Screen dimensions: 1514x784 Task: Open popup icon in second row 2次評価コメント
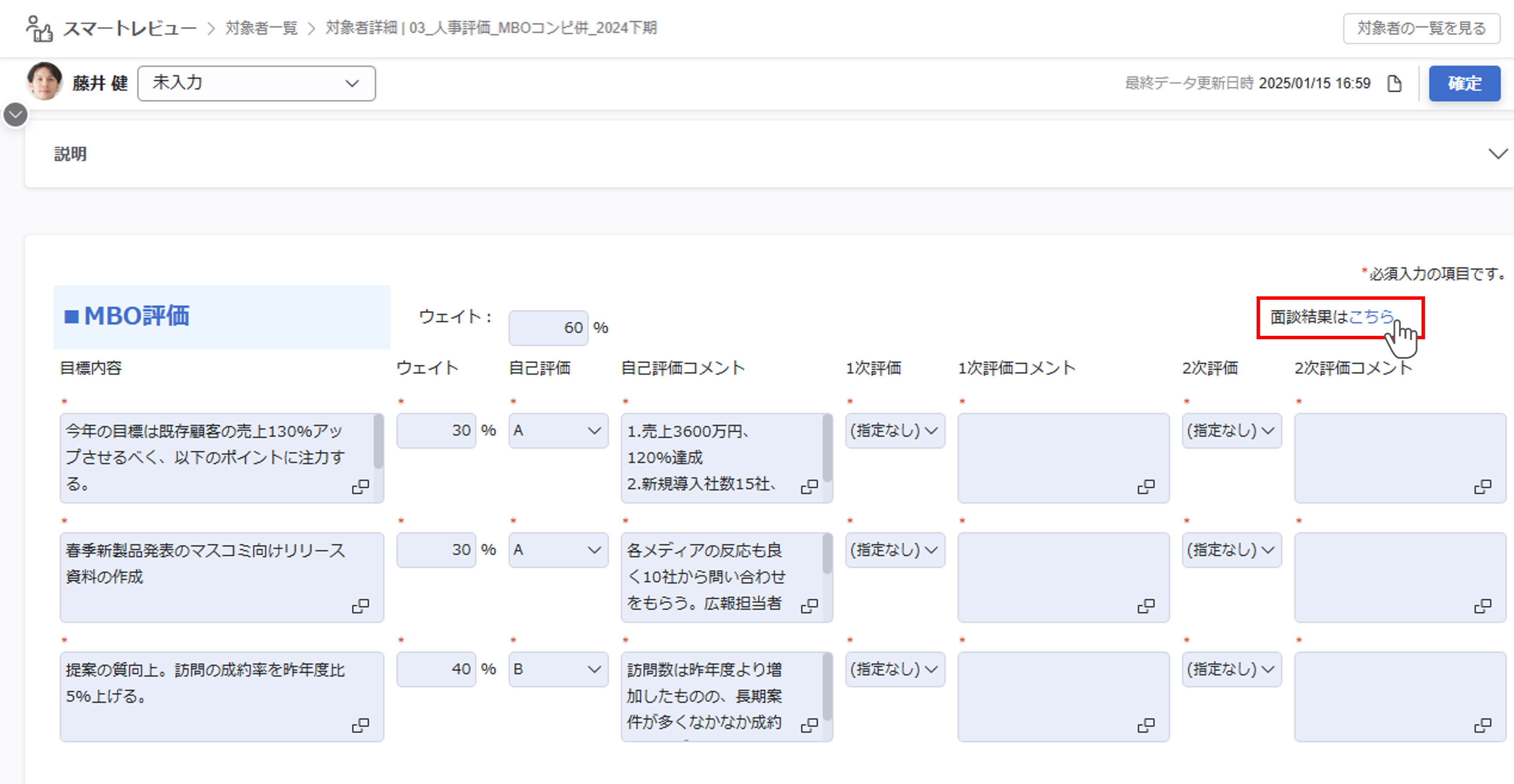1483,606
